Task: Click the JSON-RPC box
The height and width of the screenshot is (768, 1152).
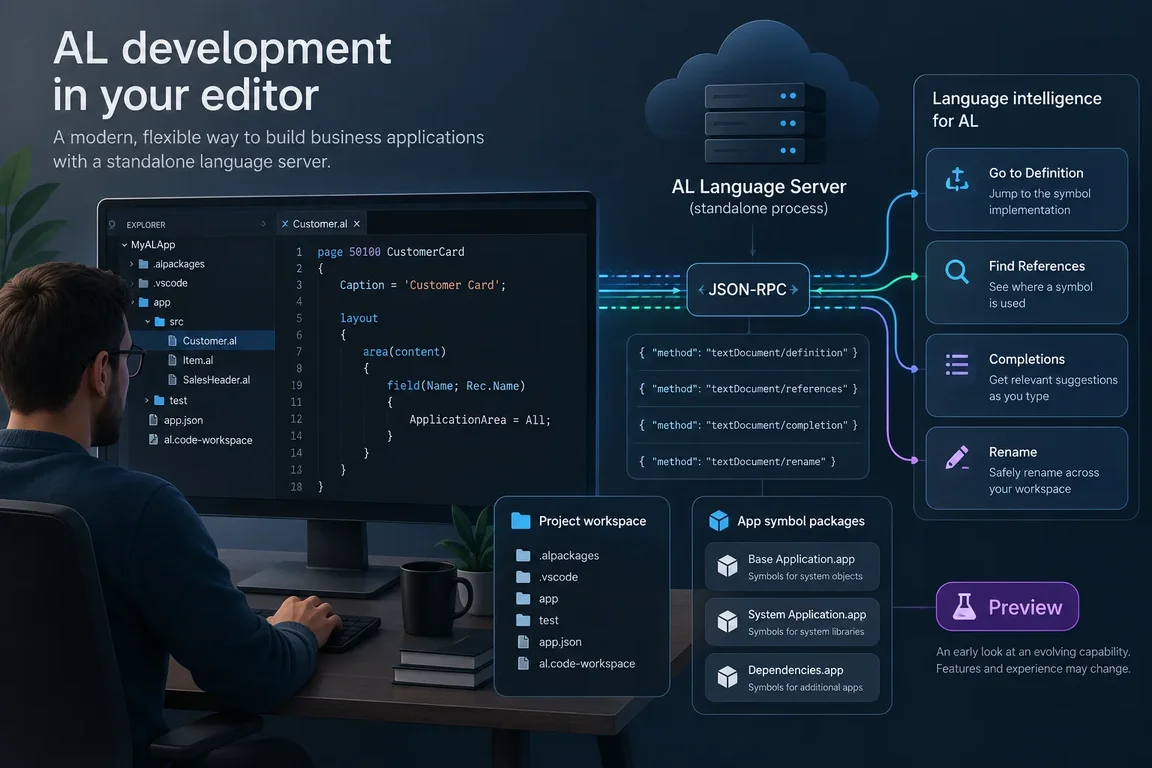Action: point(748,290)
